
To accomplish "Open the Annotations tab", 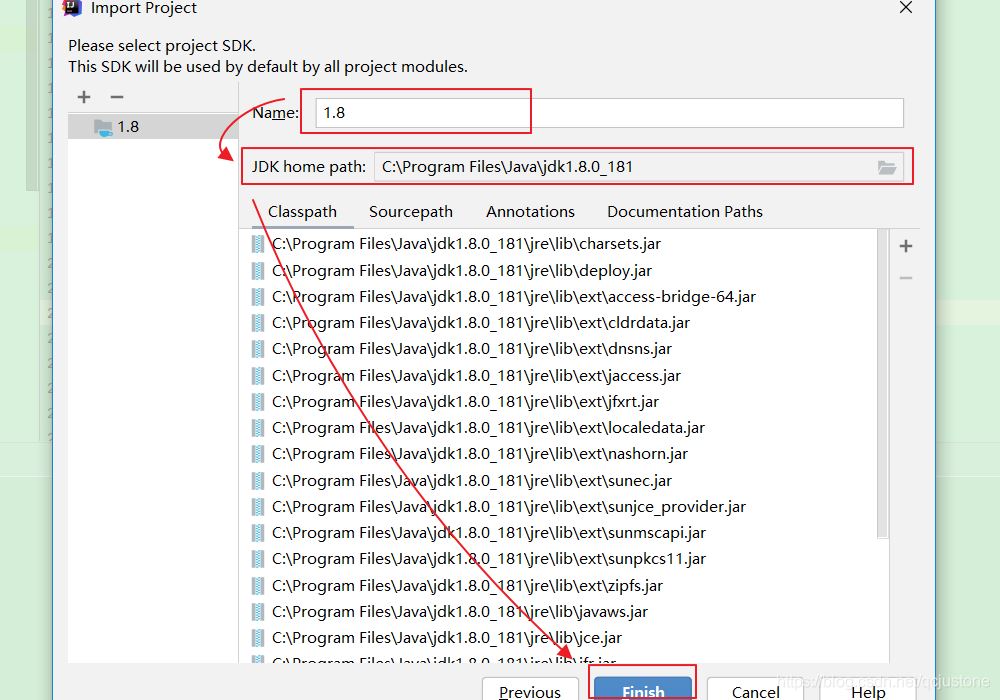I will (x=531, y=212).
